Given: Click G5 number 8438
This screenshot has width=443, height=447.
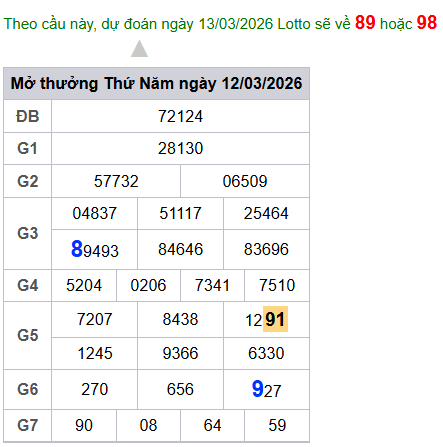Looking at the screenshot, I should pos(180,319).
